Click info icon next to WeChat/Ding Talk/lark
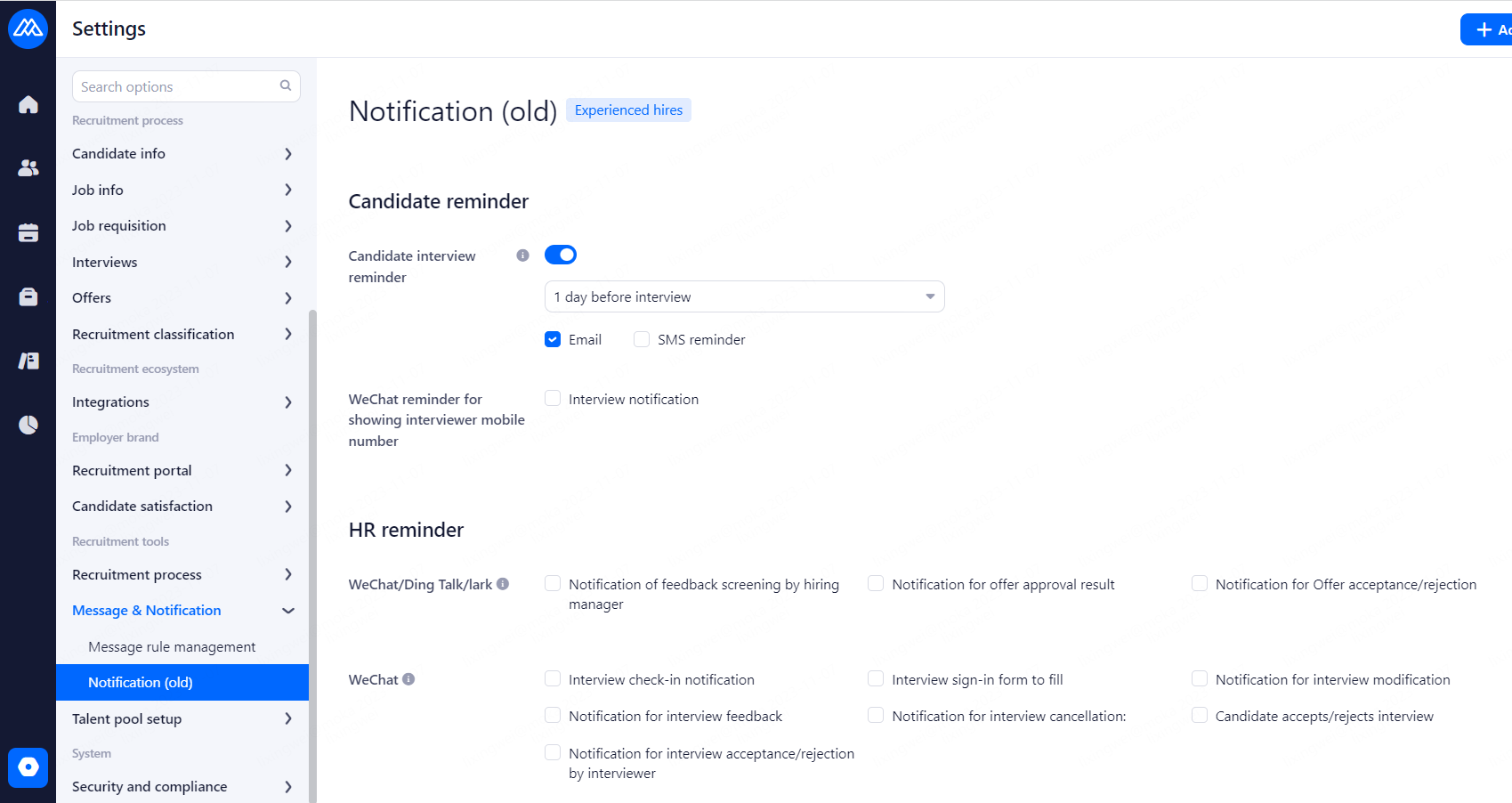Image resolution: width=1512 pixels, height=803 pixels. tap(503, 584)
